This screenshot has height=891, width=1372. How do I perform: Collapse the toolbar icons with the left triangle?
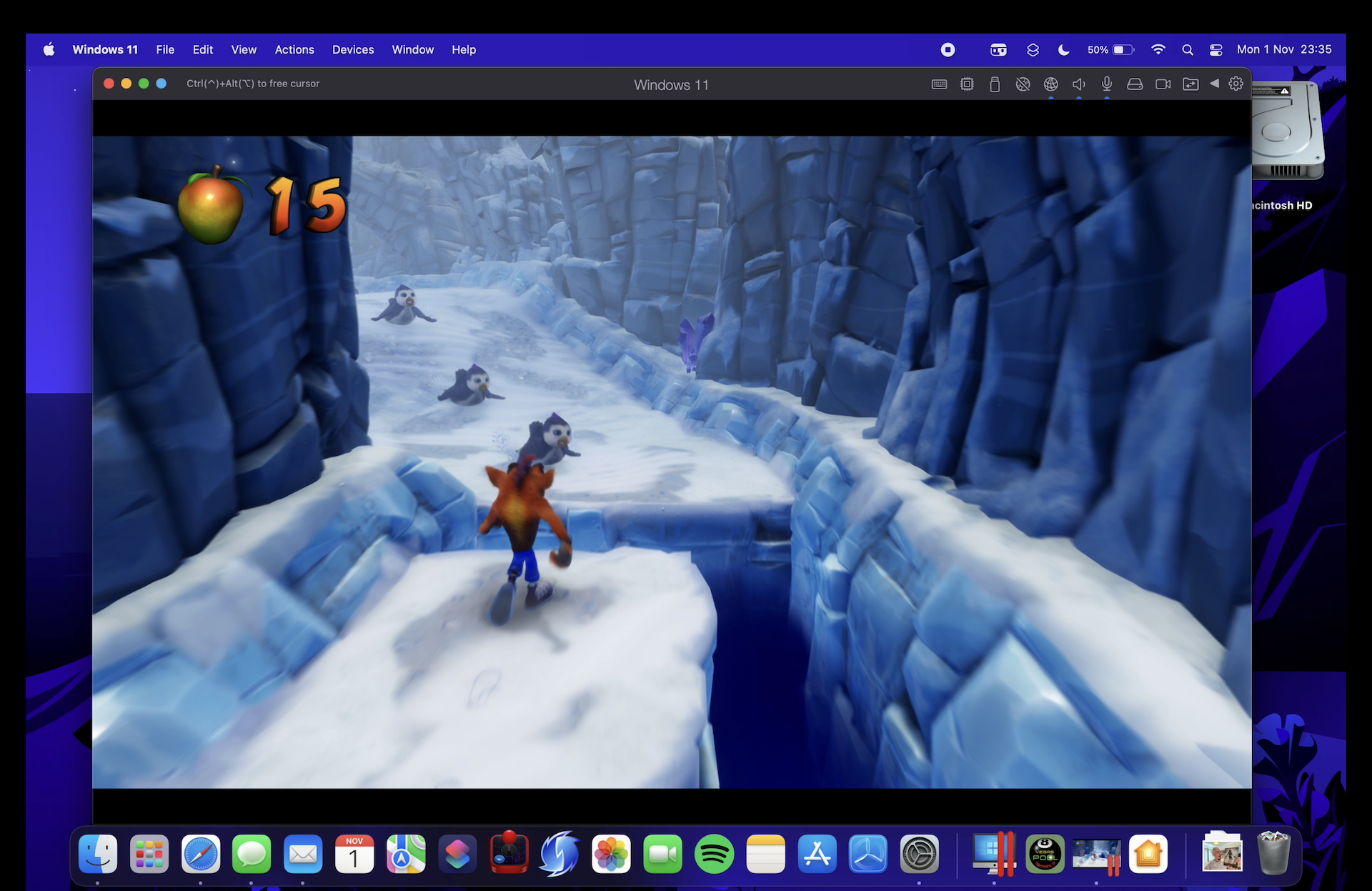[x=1214, y=84]
